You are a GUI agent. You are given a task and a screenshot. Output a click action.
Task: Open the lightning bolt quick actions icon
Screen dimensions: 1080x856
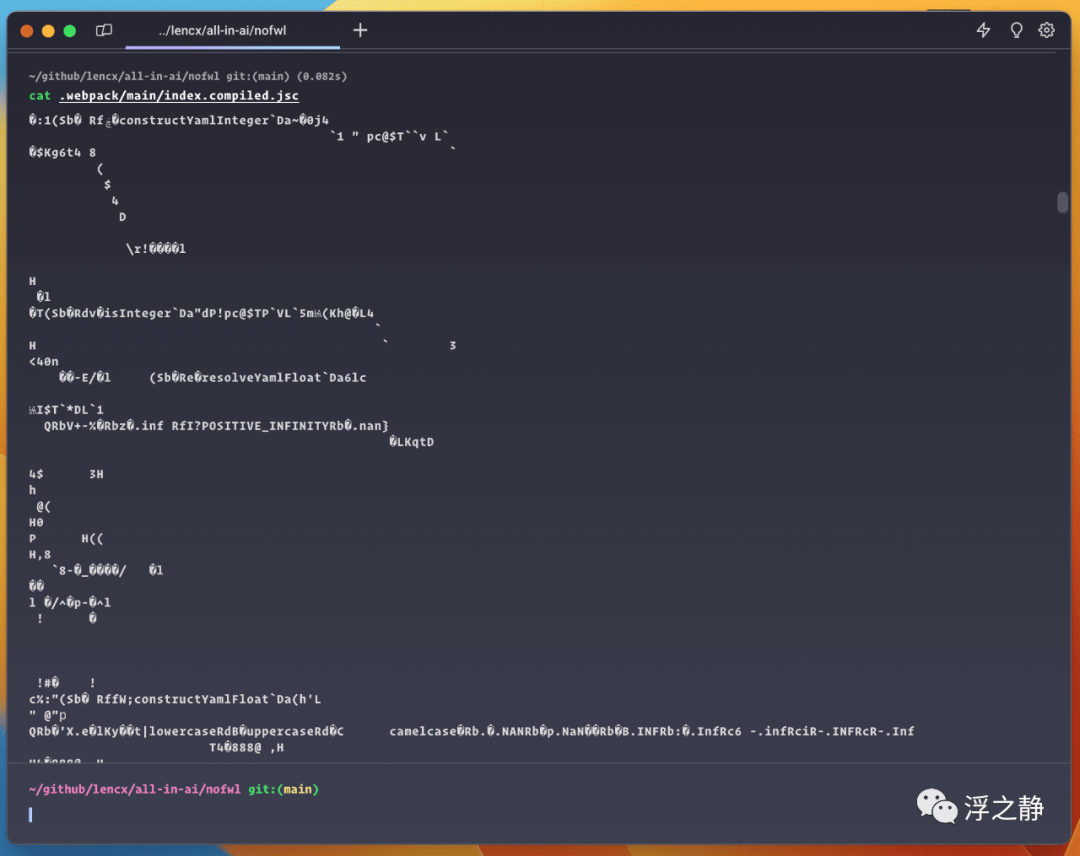pyautogui.click(x=984, y=30)
